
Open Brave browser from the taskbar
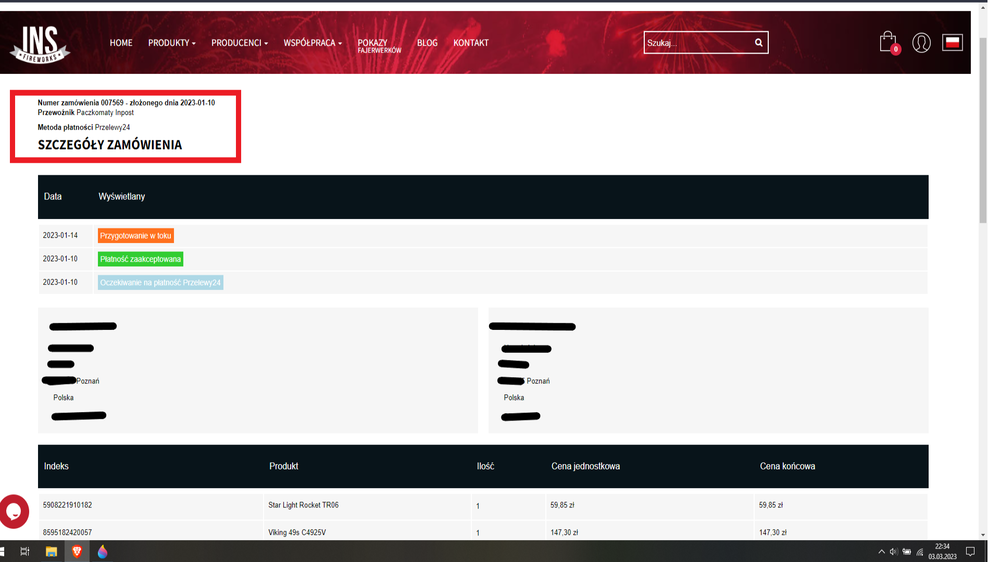coord(77,552)
